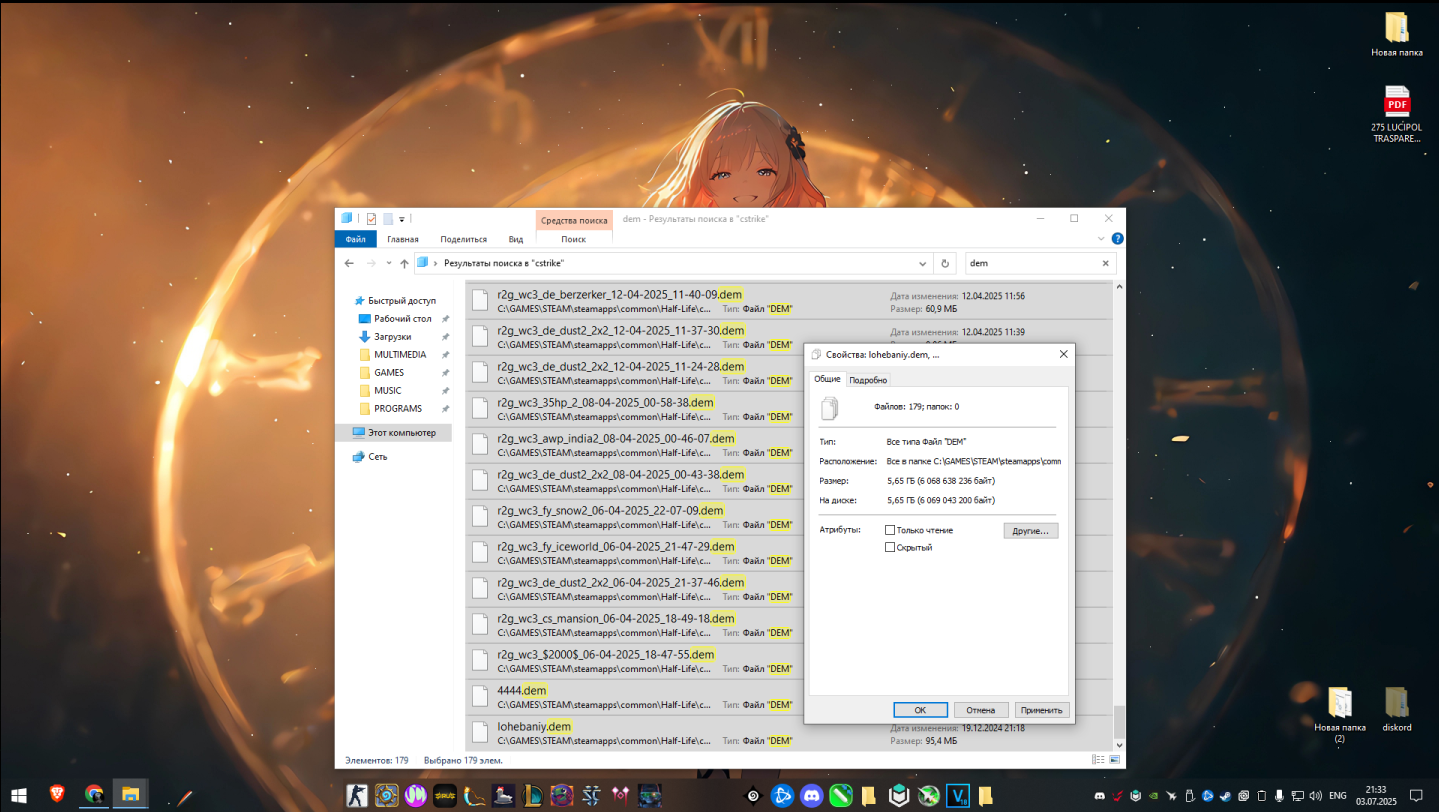Viewport: 1439px width, 812px height.
Task: Select the Общие tab in the properties dialog
Action: tap(827, 379)
